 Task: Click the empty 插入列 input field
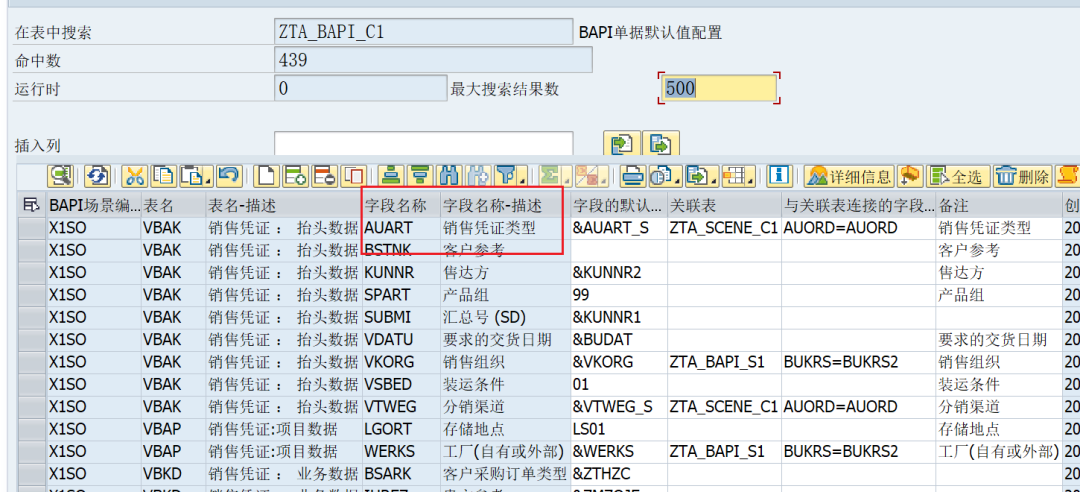click(x=423, y=145)
